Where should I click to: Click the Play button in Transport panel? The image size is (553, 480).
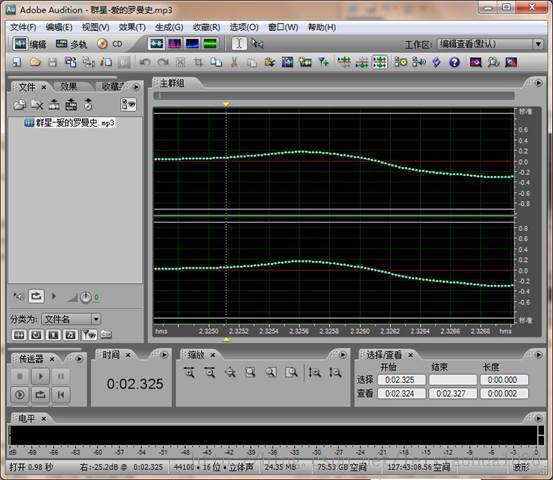[40, 376]
